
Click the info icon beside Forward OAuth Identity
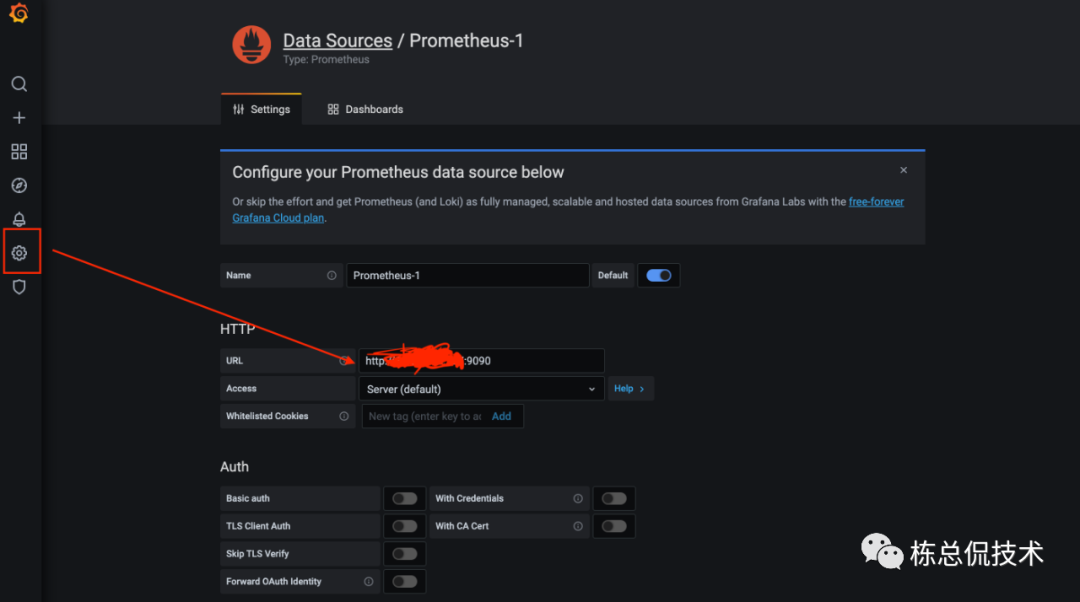click(x=368, y=581)
